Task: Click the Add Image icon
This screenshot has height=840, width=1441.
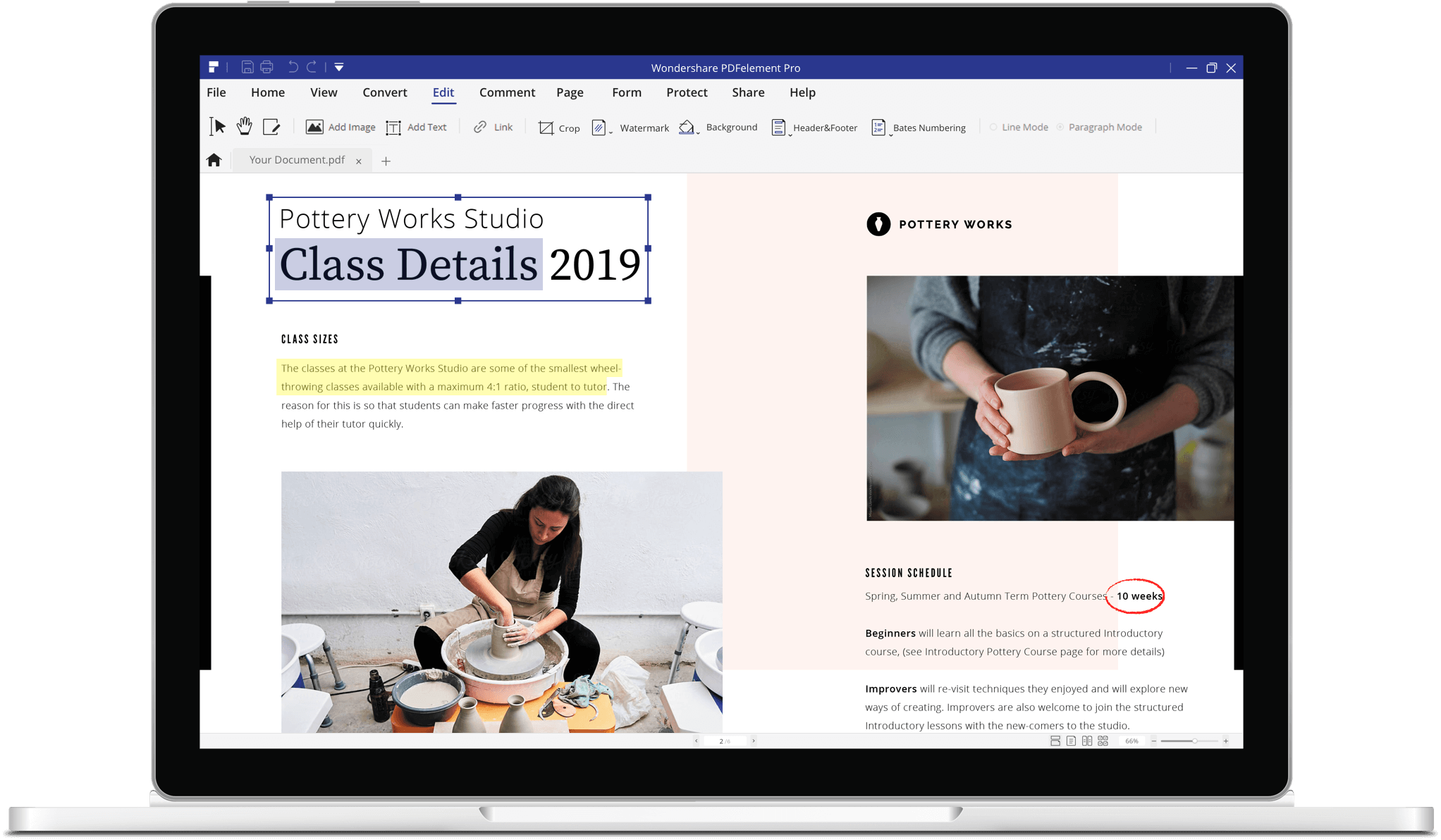Action: pyautogui.click(x=314, y=127)
